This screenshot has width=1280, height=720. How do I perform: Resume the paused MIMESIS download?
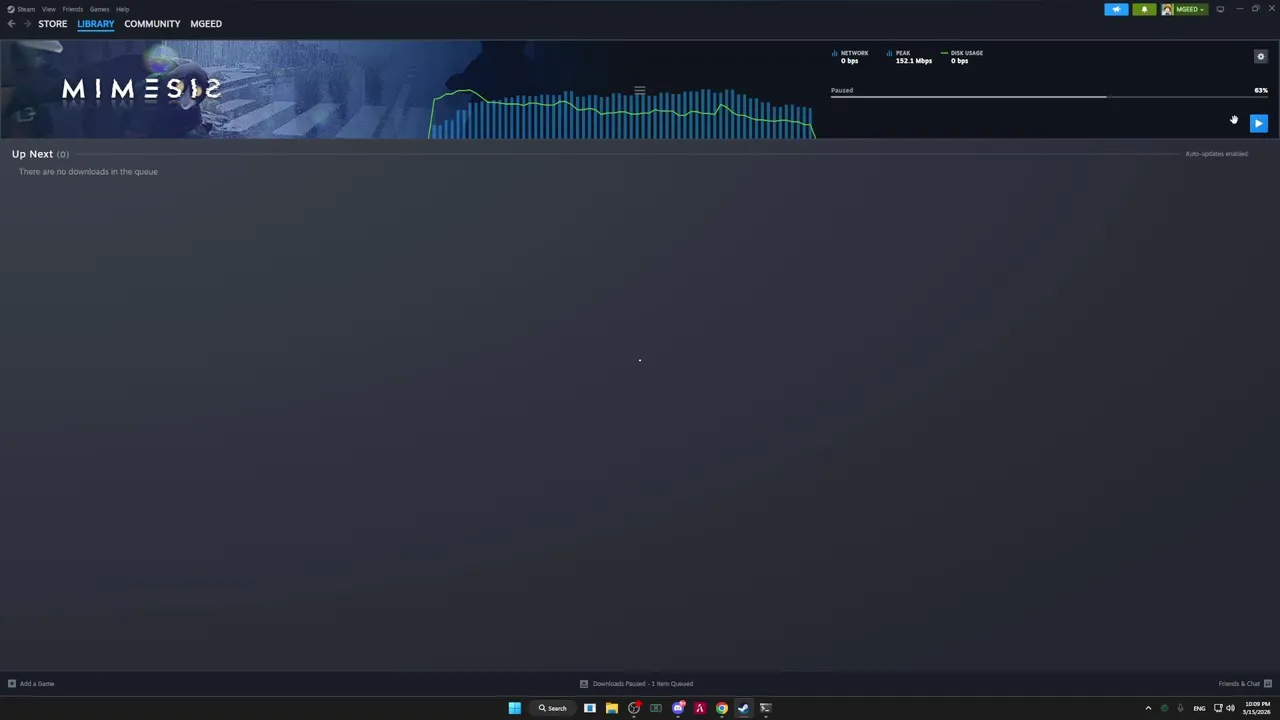pos(1259,123)
